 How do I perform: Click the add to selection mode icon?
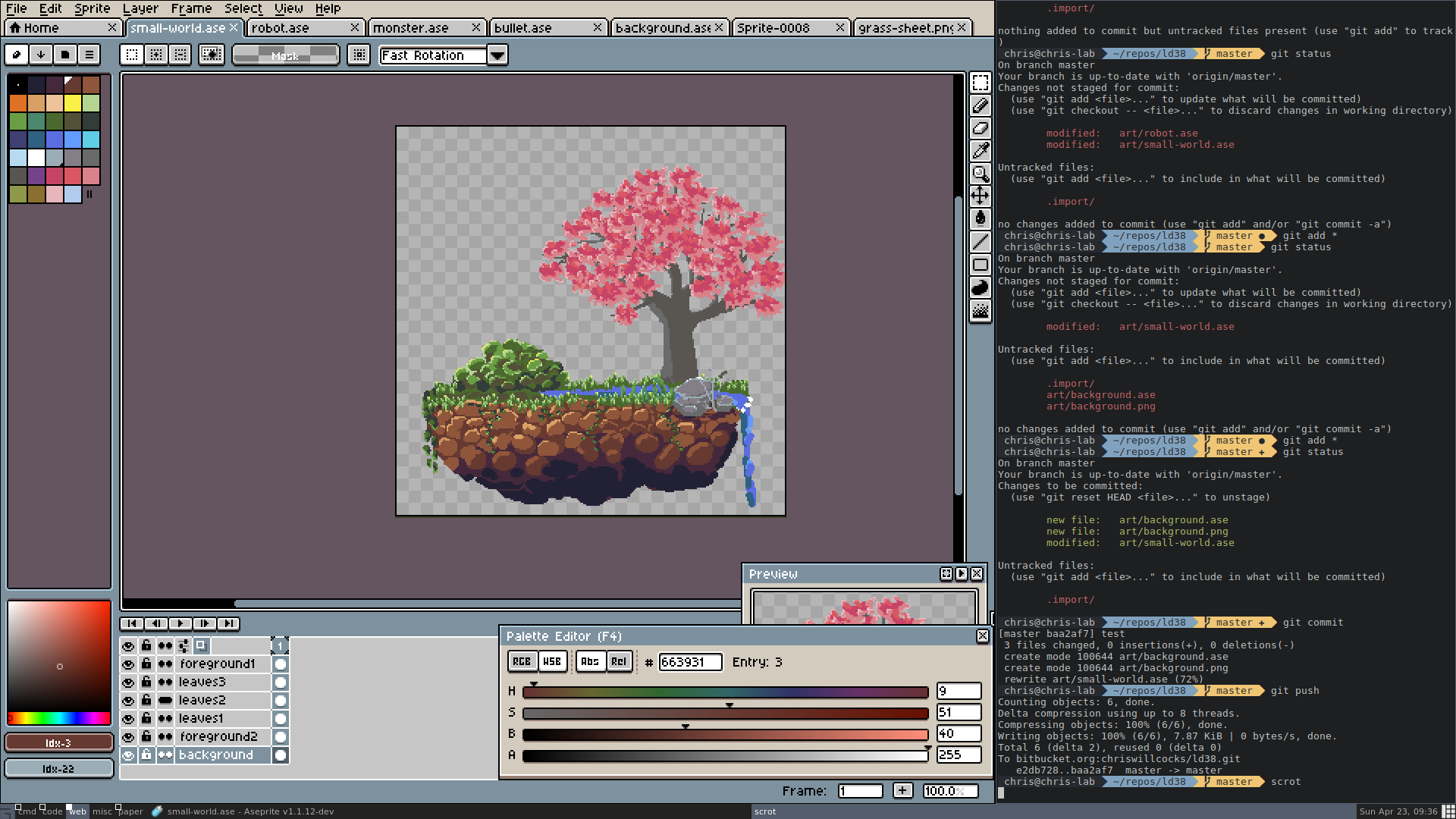(x=156, y=55)
